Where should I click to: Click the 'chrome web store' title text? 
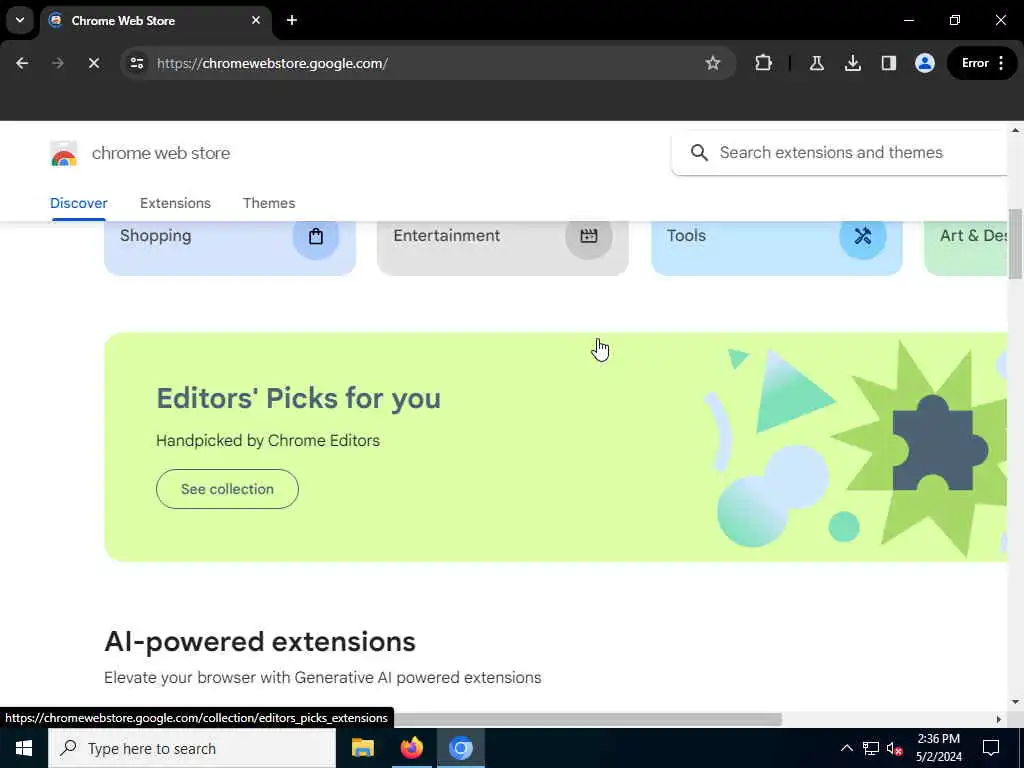[x=161, y=153]
